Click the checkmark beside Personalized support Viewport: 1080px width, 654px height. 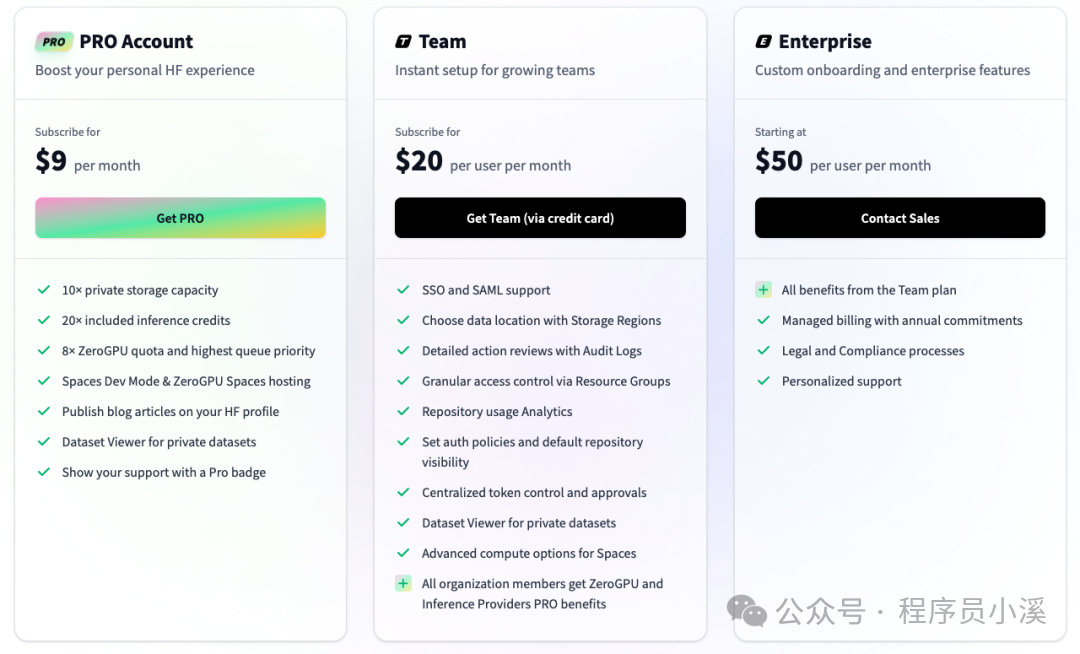(x=763, y=381)
